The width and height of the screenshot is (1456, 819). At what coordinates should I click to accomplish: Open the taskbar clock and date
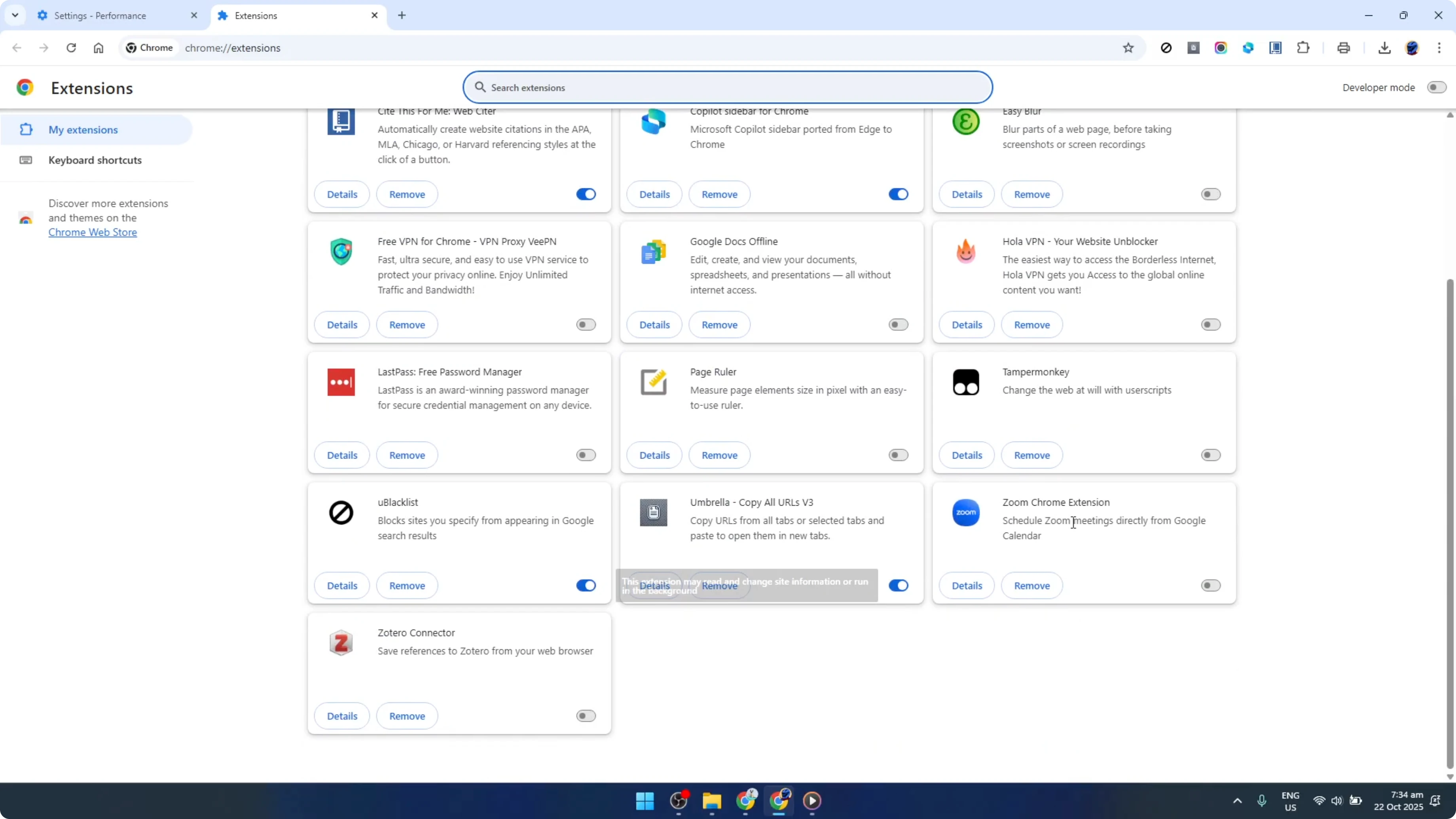coord(1398,801)
